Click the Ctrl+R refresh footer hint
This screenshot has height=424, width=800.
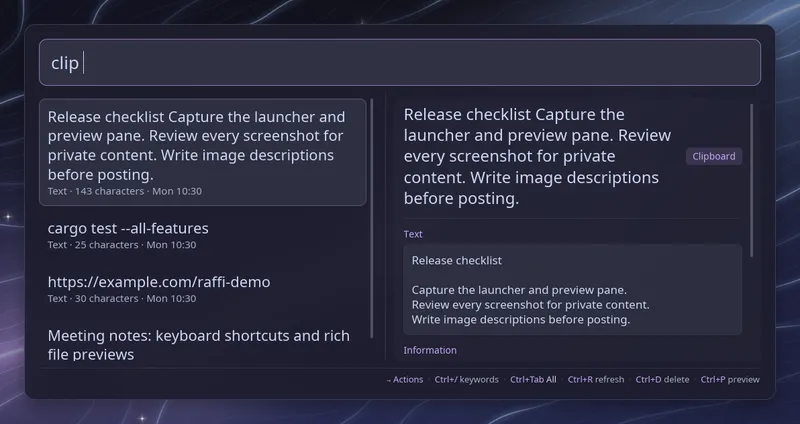(595, 379)
